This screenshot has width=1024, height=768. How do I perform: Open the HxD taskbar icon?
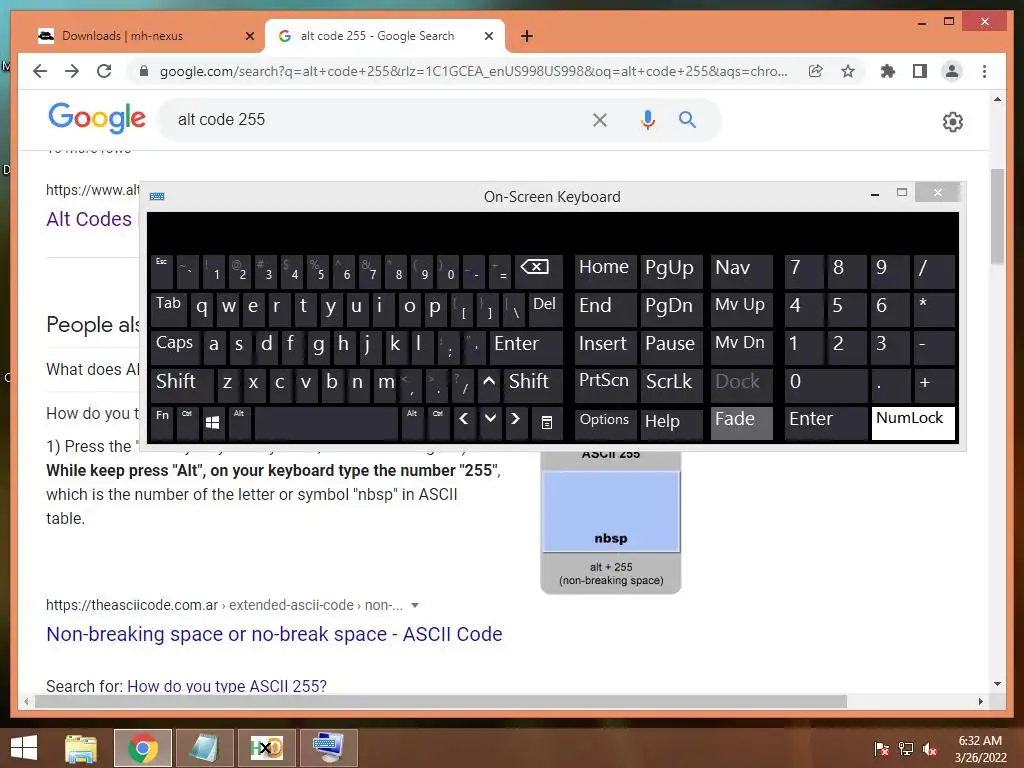266,748
